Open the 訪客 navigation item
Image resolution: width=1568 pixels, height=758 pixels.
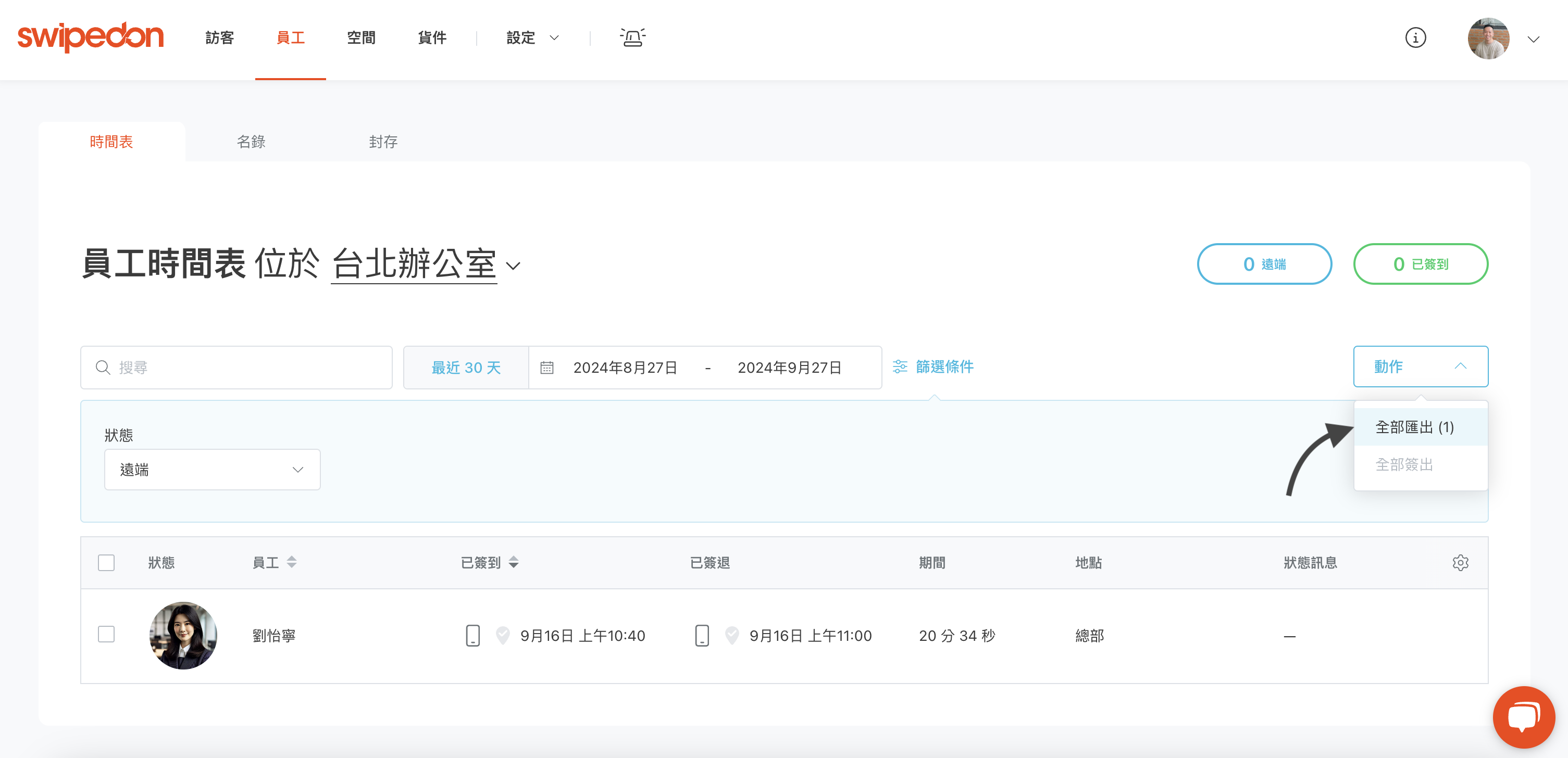pos(220,37)
